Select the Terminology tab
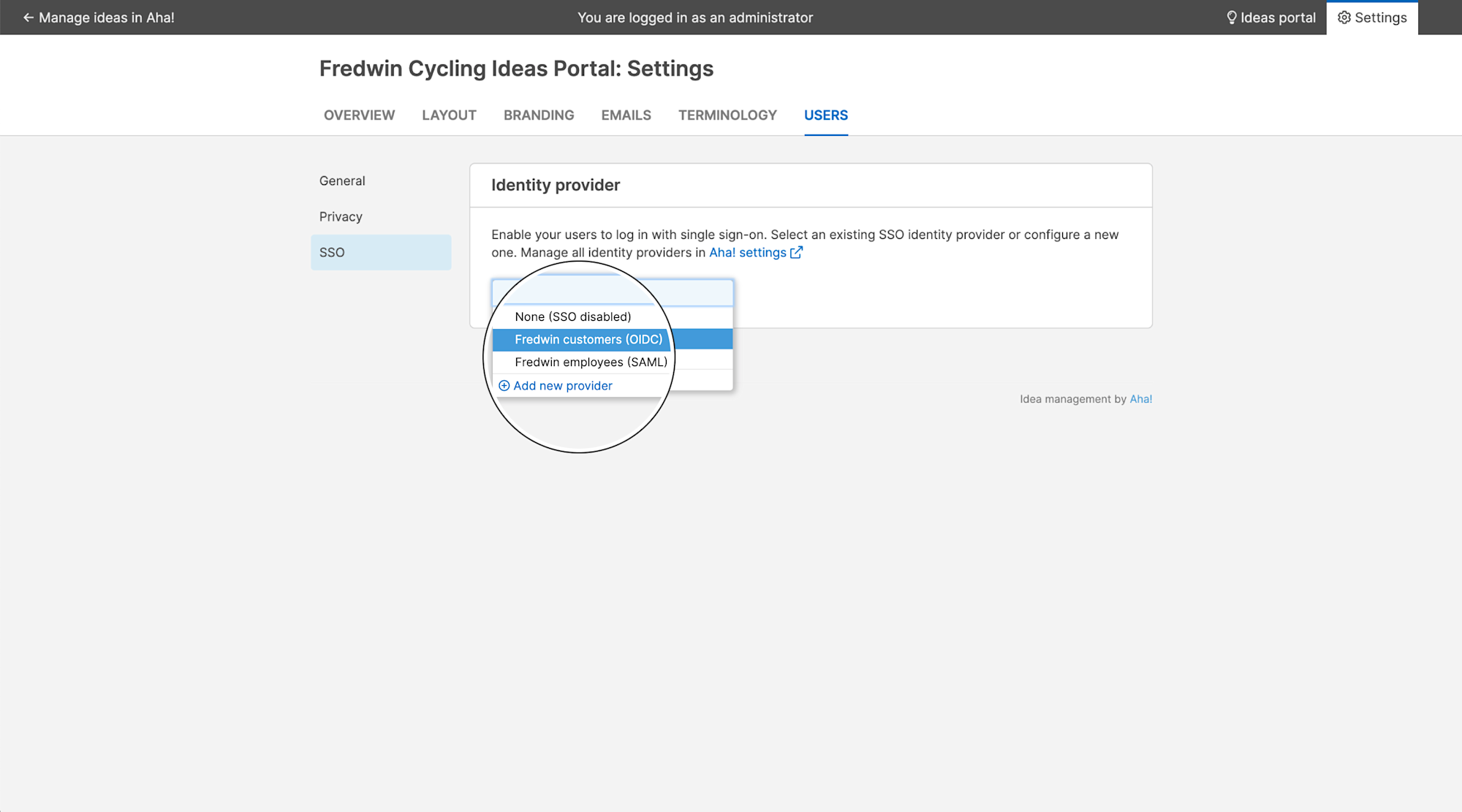 pyautogui.click(x=727, y=115)
